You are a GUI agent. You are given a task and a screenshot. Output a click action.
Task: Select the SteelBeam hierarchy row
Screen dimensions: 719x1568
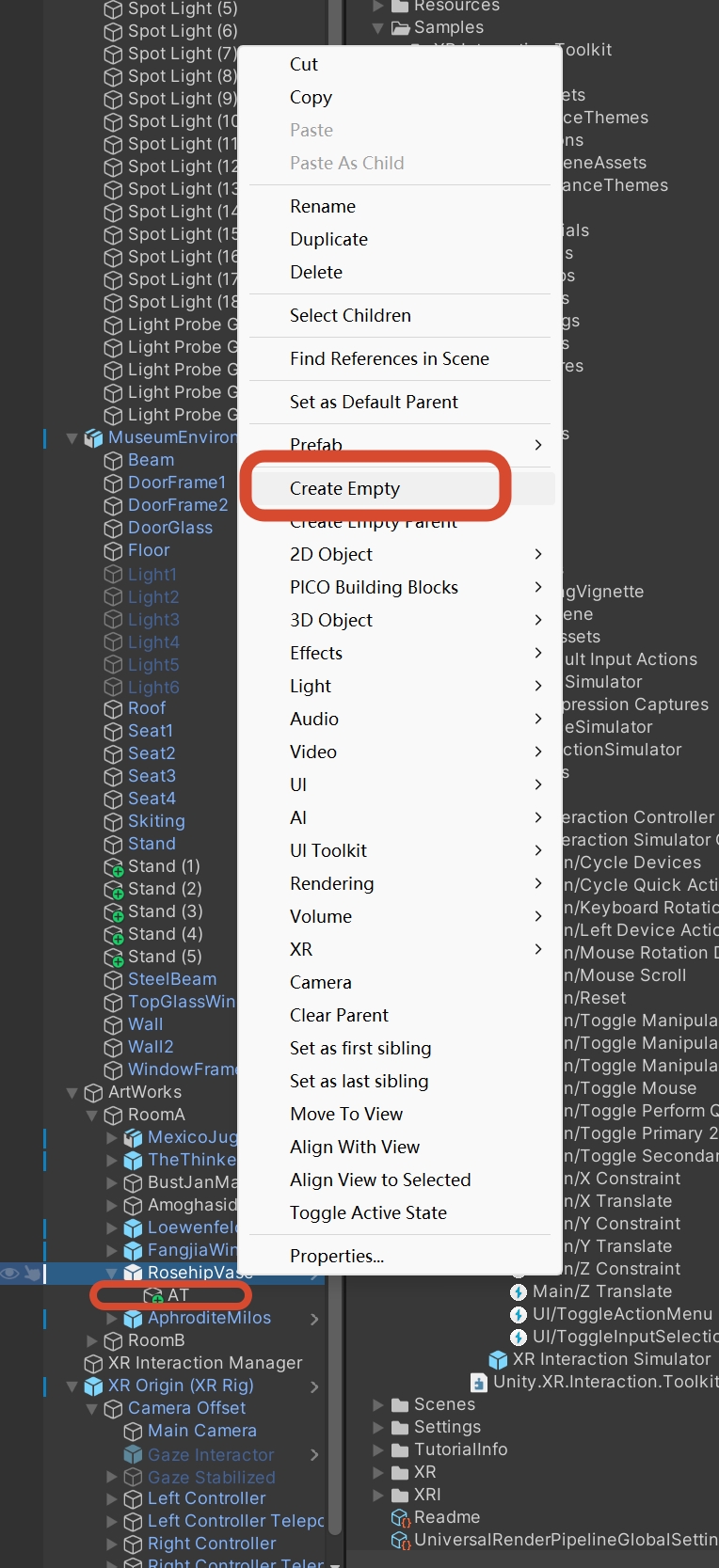[x=171, y=979]
